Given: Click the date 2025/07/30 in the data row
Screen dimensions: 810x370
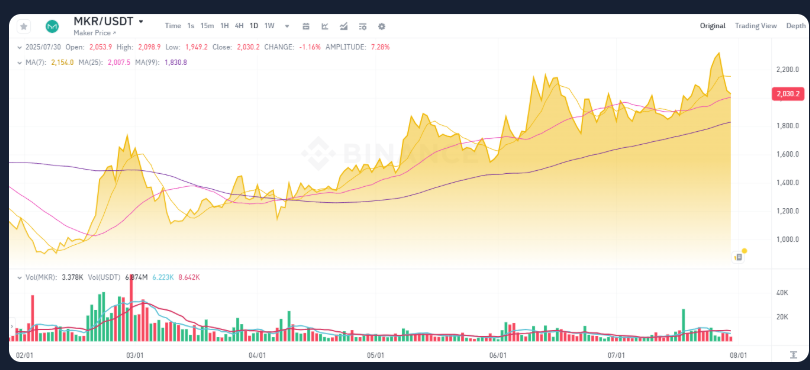Looking at the screenshot, I should pyautogui.click(x=43, y=47).
